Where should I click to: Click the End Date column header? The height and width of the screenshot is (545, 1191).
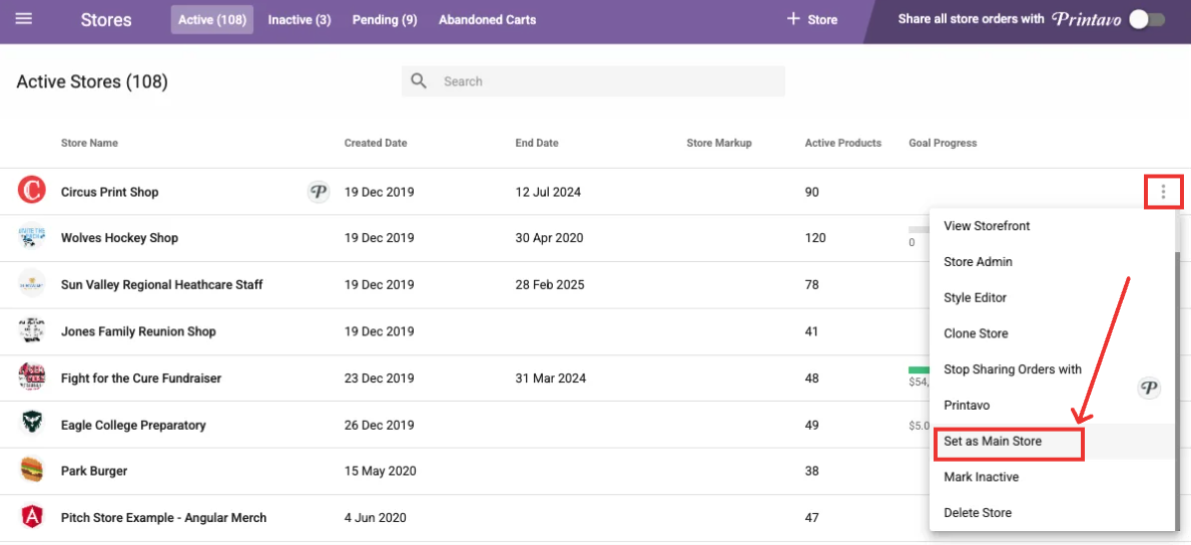(x=536, y=143)
